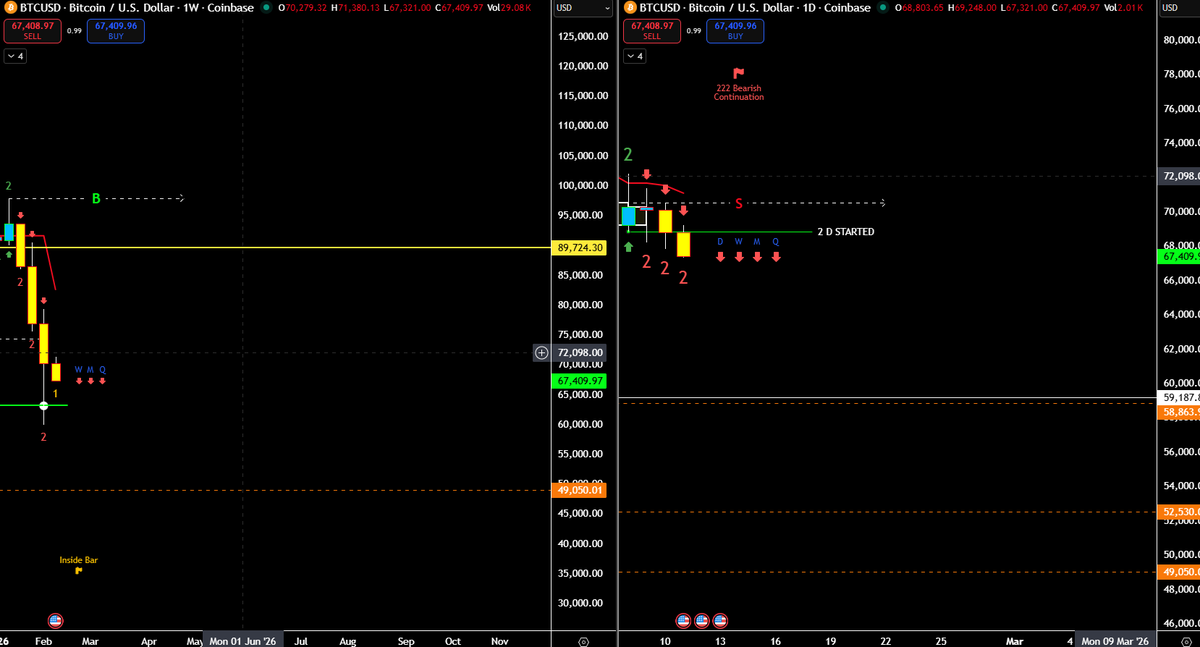The image size is (1200, 647).
Task: Click the spread value 0.99 on weekly chart
Action: (74, 30)
